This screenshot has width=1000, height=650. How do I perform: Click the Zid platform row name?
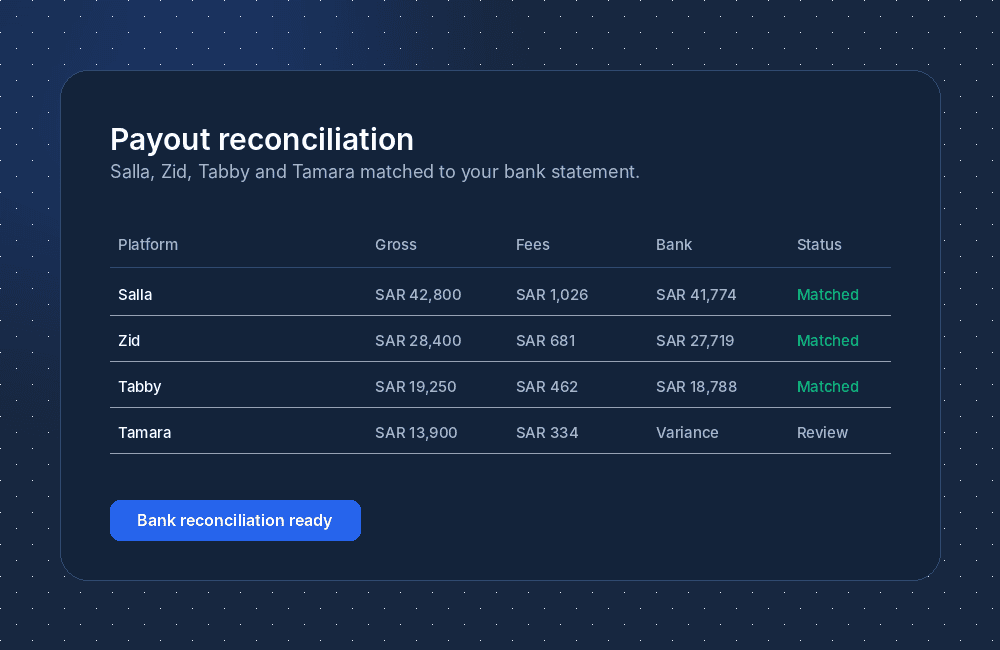click(x=129, y=341)
